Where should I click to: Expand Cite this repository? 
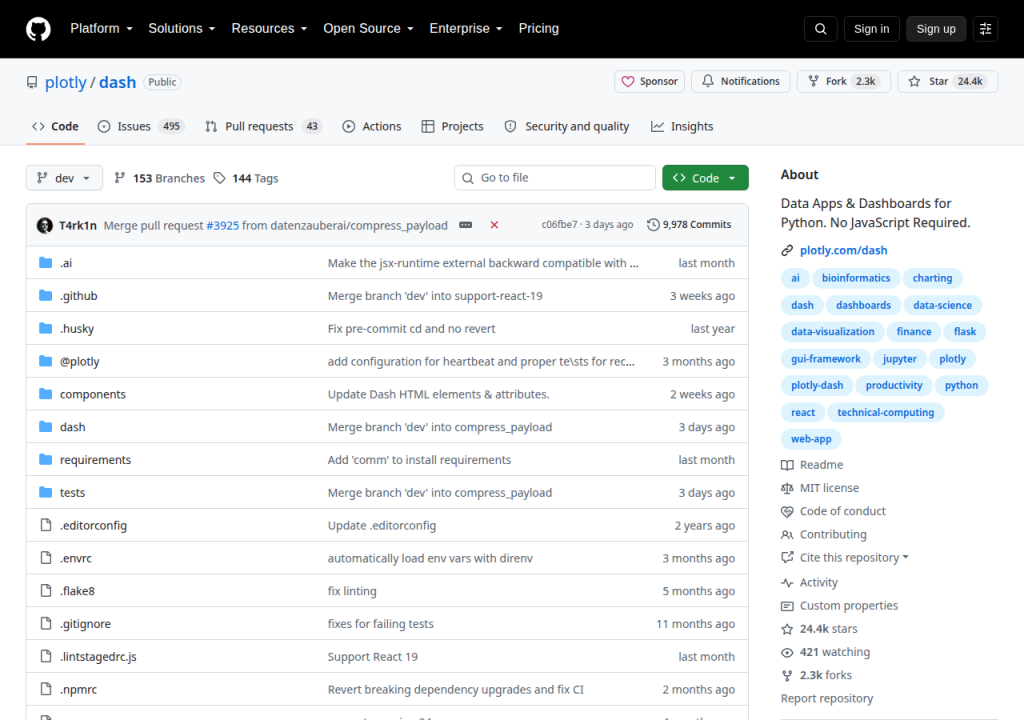(x=854, y=557)
